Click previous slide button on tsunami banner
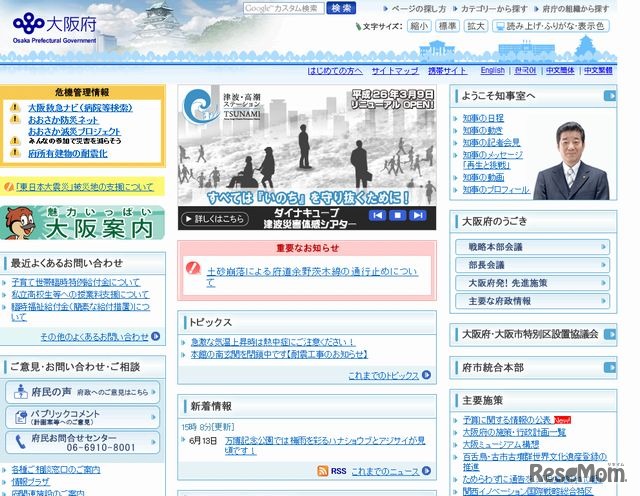The width and height of the screenshot is (640, 496). click(377, 215)
